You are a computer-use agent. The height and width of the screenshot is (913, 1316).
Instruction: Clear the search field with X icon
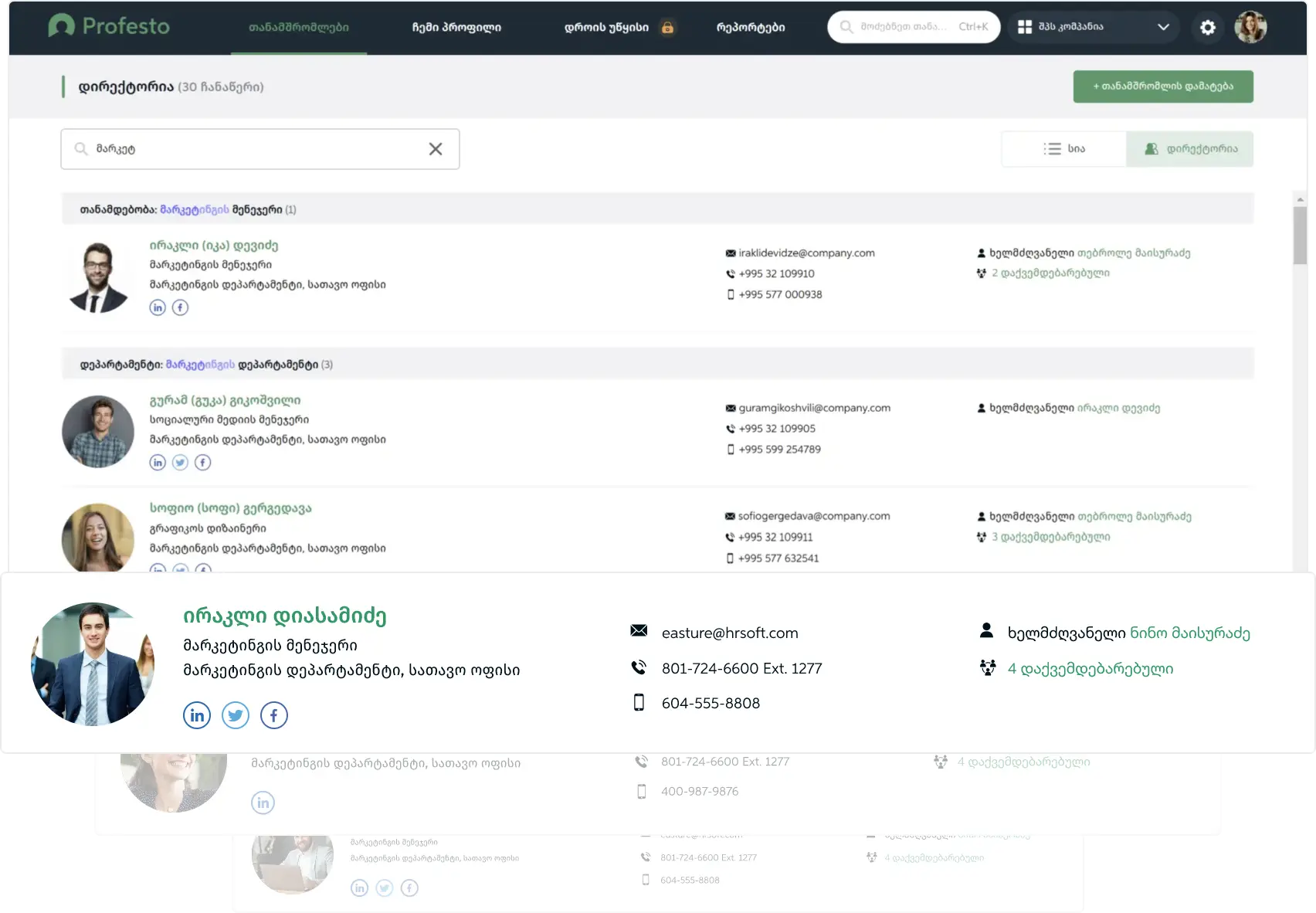coord(436,149)
